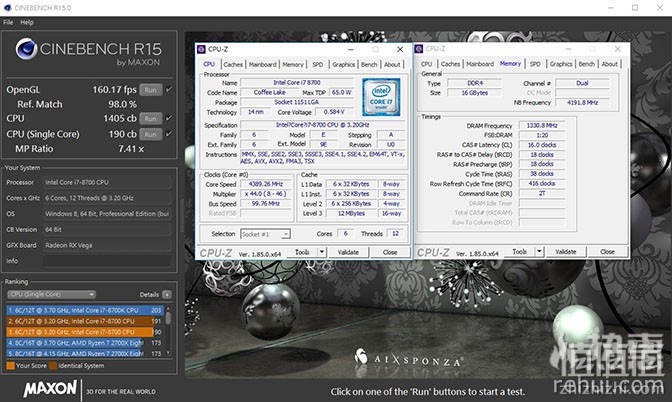Click the Multiplier value x 44.0
This screenshot has height=402, width=672.
(265, 194)
